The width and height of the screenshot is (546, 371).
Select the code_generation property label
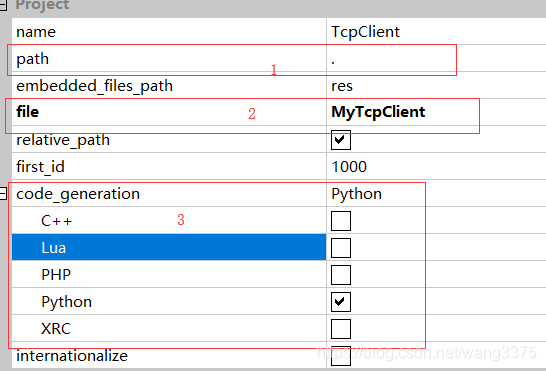pos(78,194)
